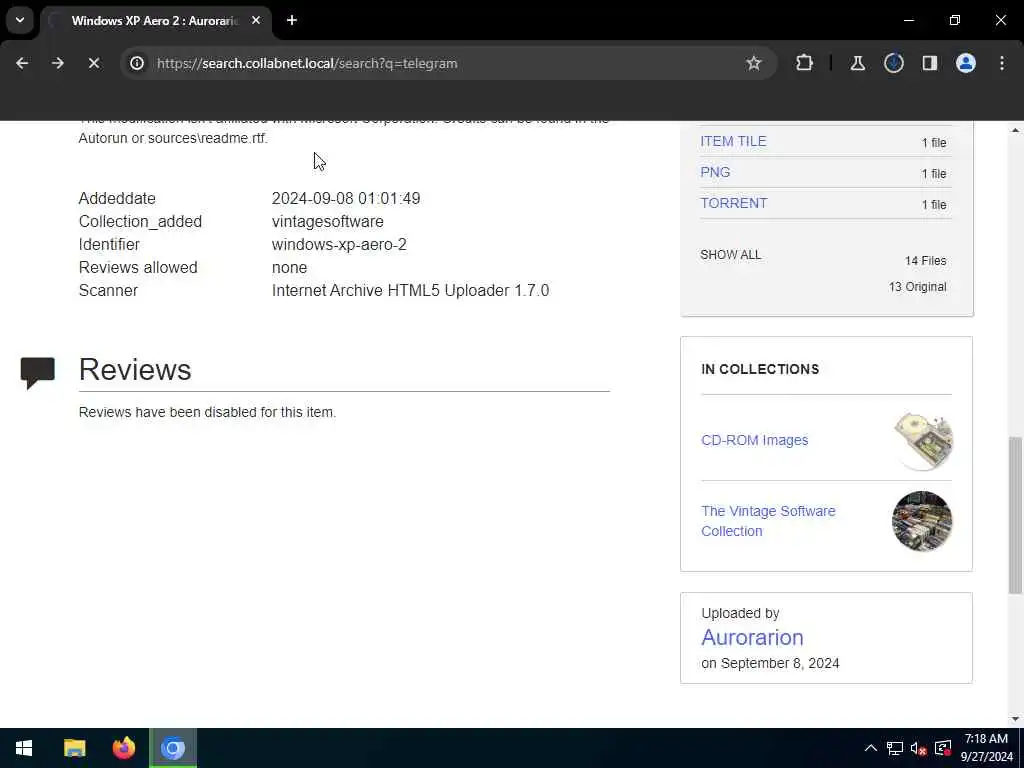Open the downloads indicator icon

click(x=893, y=63)
